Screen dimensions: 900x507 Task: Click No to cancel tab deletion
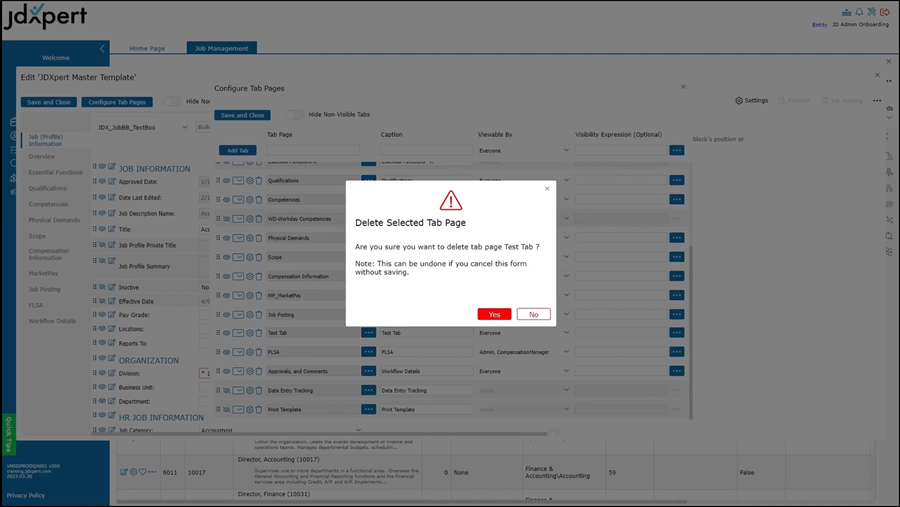coord(533,314)
